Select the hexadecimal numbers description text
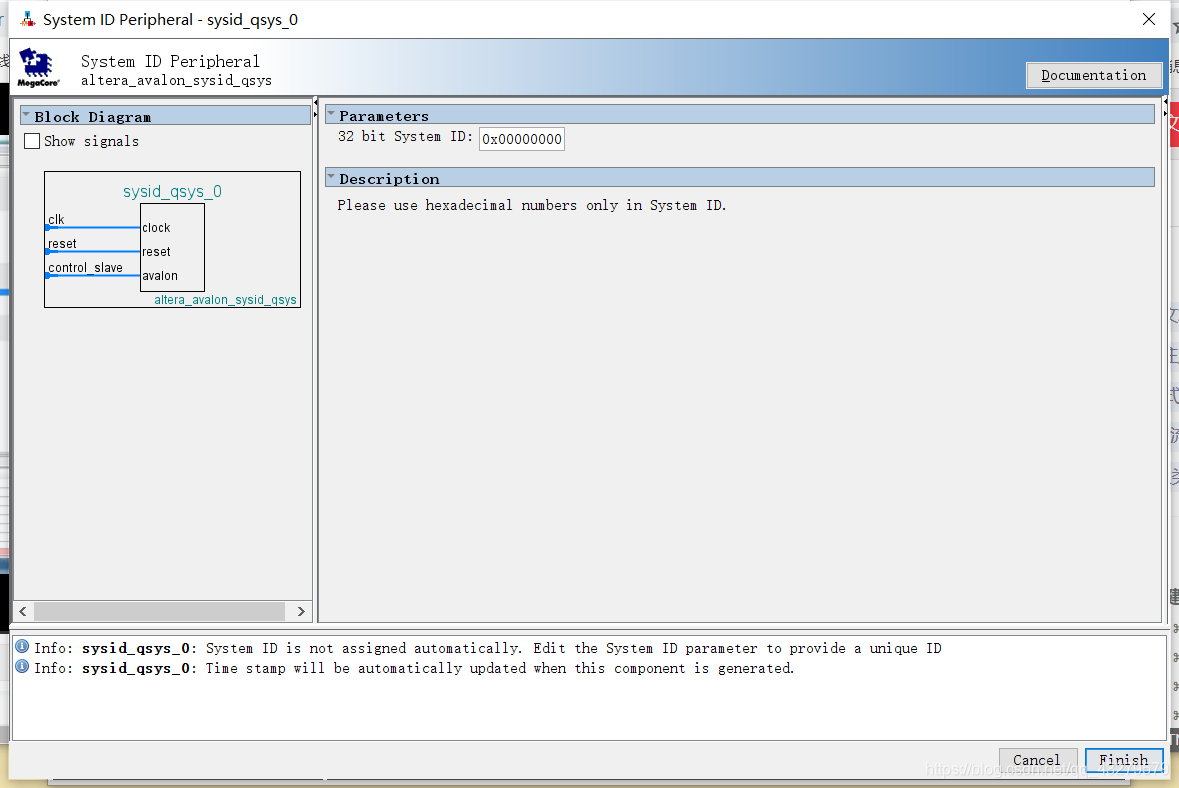Screen dimensions: 1179x788 point(532,205)
